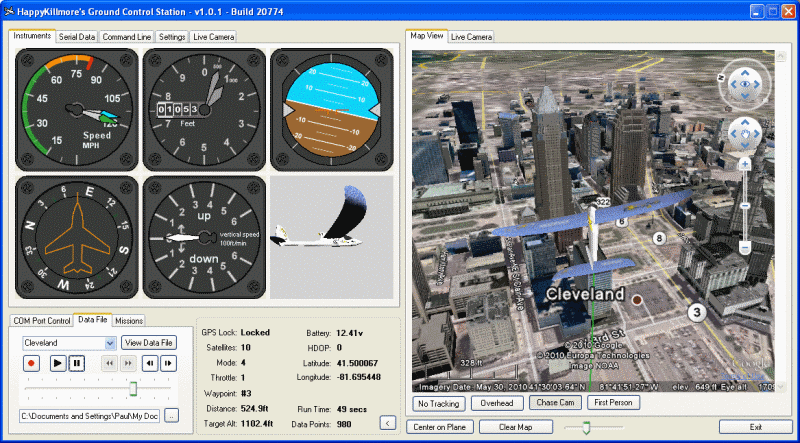Click the Speed MPH airspeed gauge

point(77,110)
